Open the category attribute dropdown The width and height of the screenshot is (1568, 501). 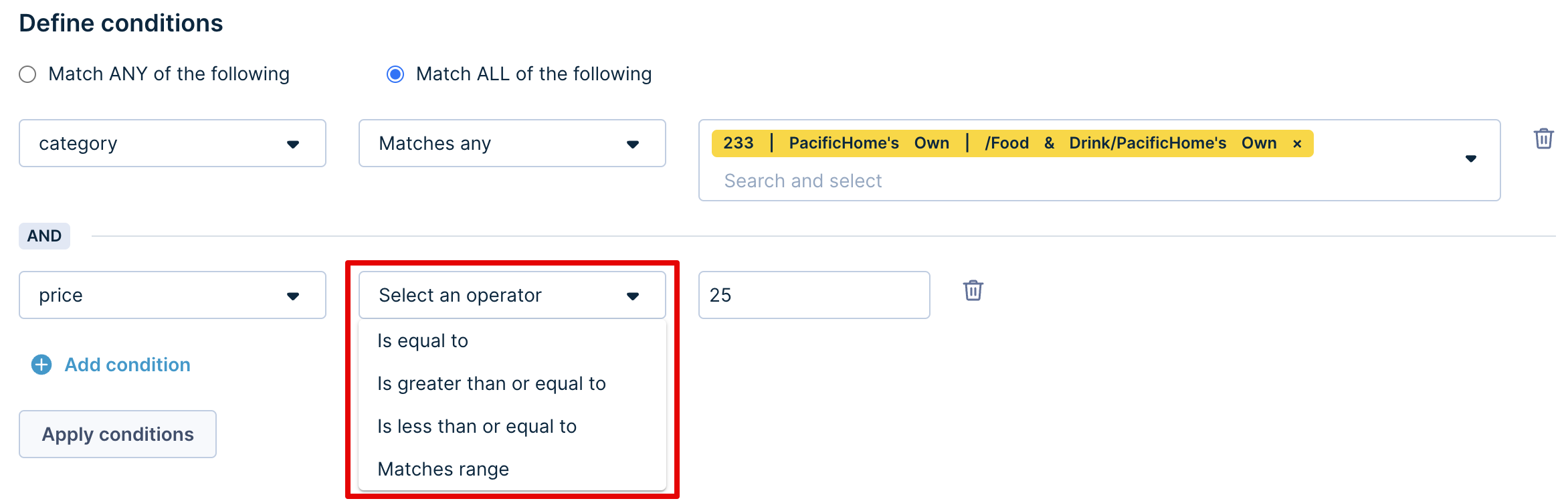click(173, 143)
